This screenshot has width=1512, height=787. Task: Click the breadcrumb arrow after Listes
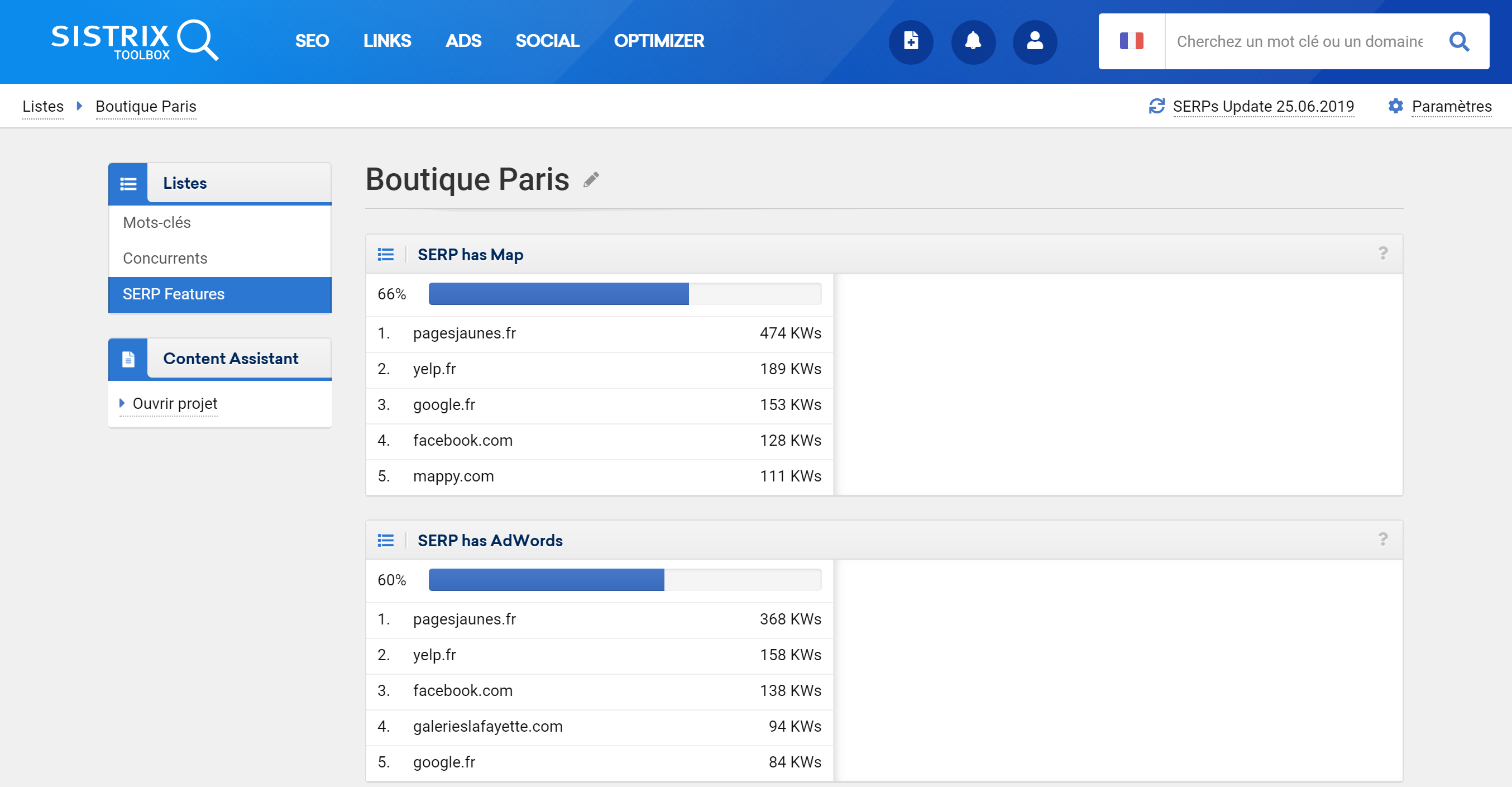point(79,106)
